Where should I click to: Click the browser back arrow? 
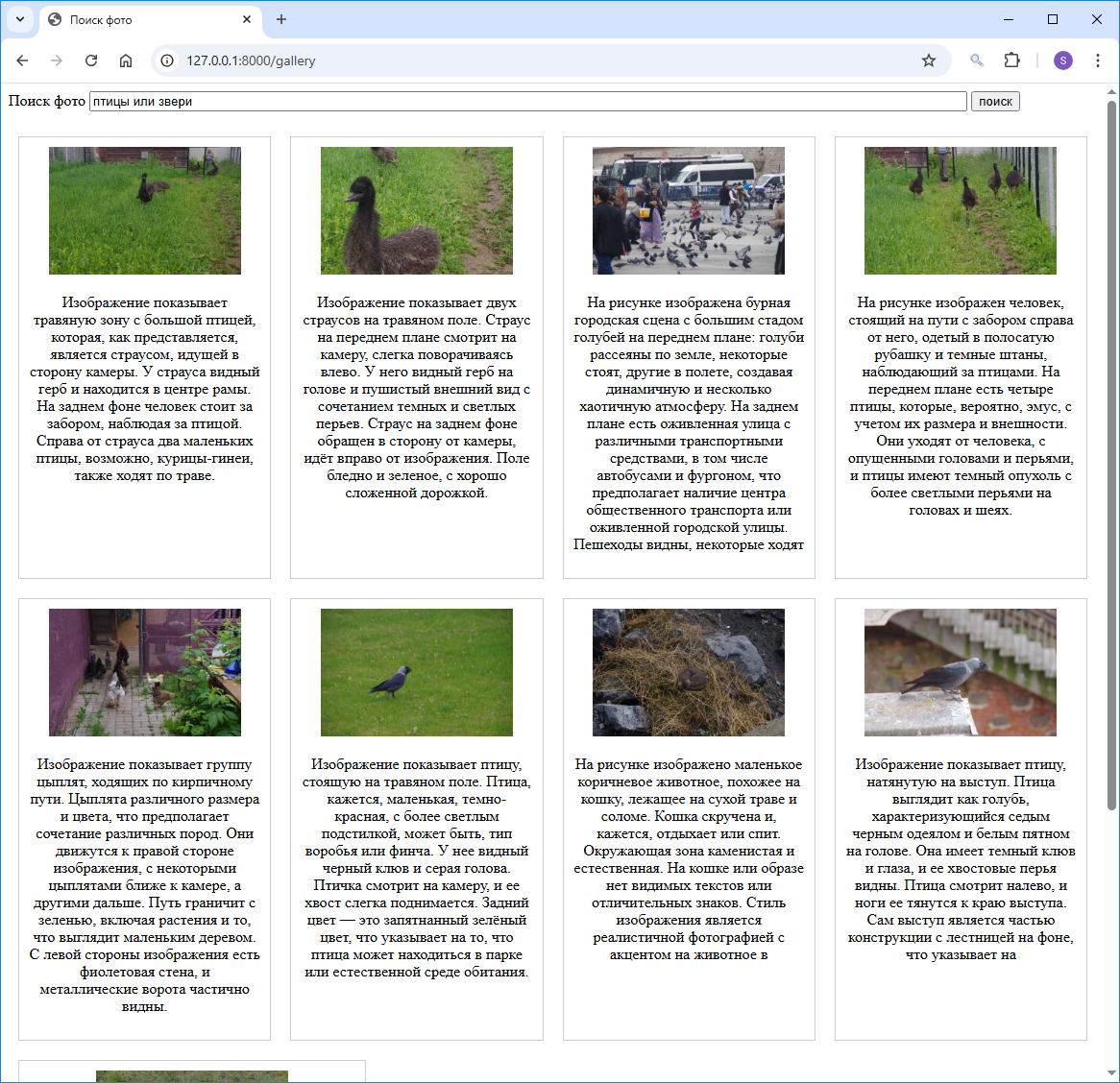[22, 60]
